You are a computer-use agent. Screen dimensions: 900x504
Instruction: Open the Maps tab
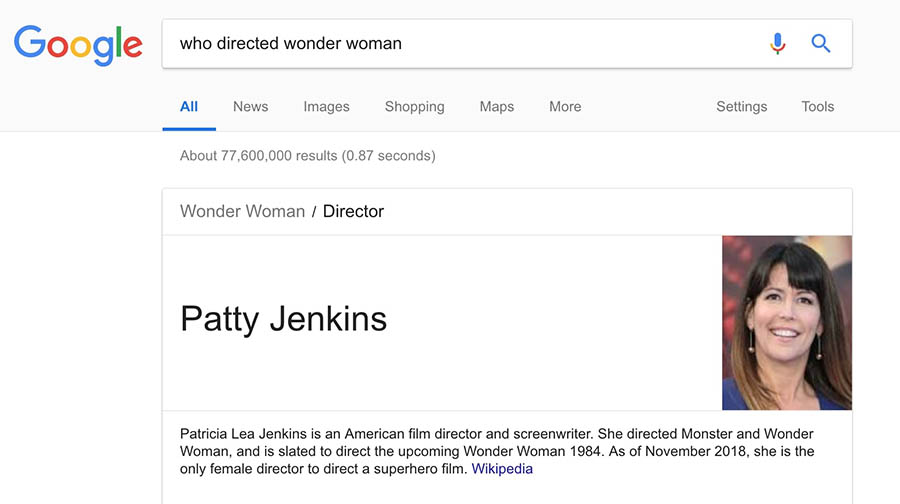496,107
